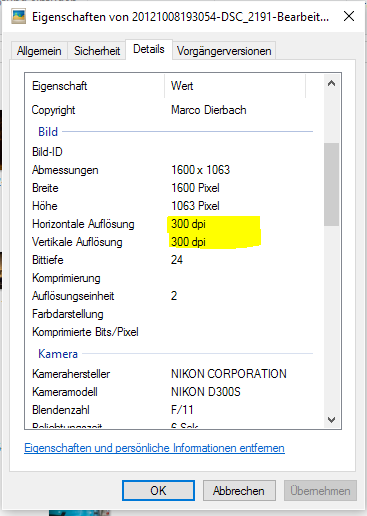Click the Wert column header
The image size is (367, 516).
coord(235,86)
